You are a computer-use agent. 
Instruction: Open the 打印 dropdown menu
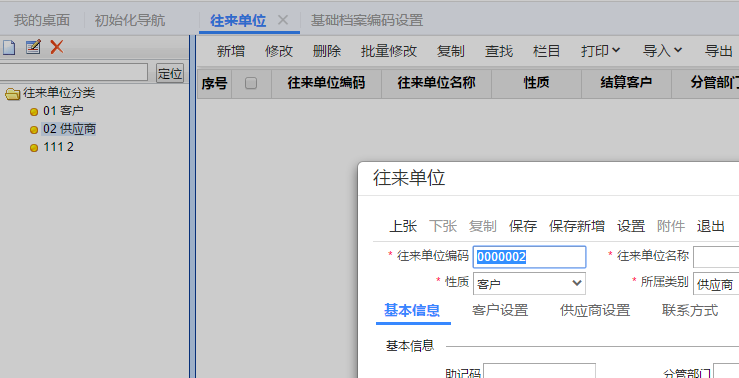pyautogui.click(x=600, y=51)
